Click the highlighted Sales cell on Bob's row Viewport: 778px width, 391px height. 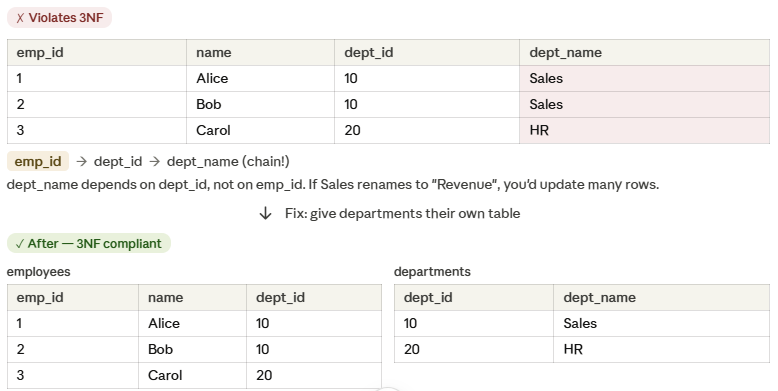point(645,105)
